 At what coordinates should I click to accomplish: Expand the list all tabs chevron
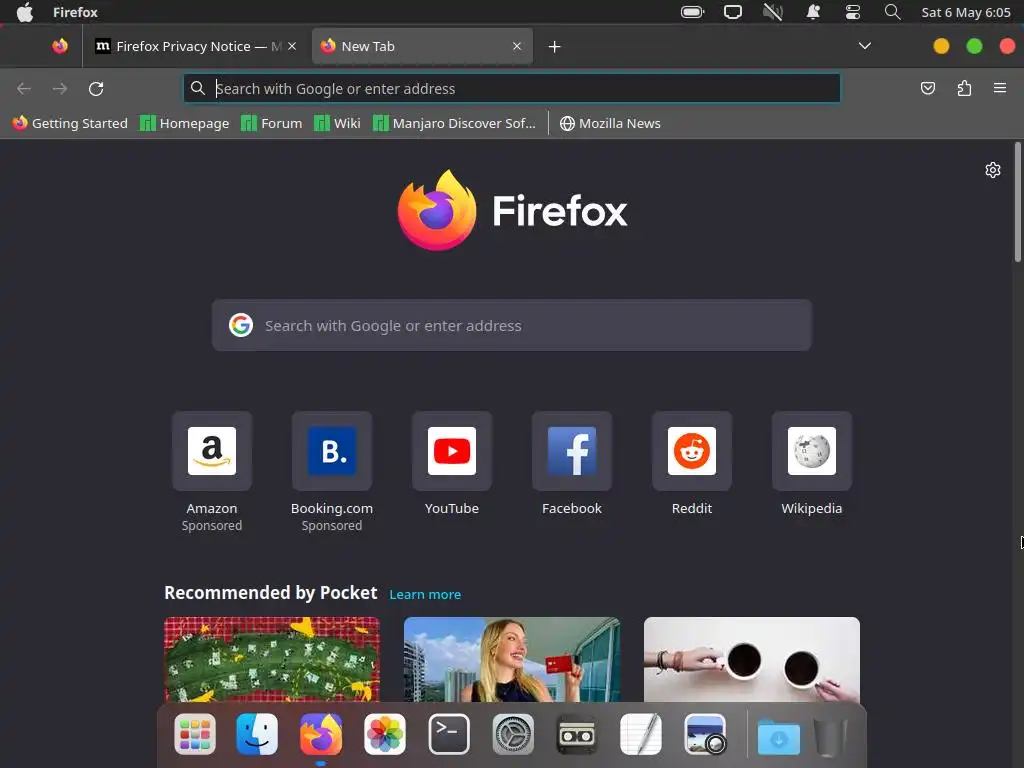pyautogui.click(x=865, y=46)
